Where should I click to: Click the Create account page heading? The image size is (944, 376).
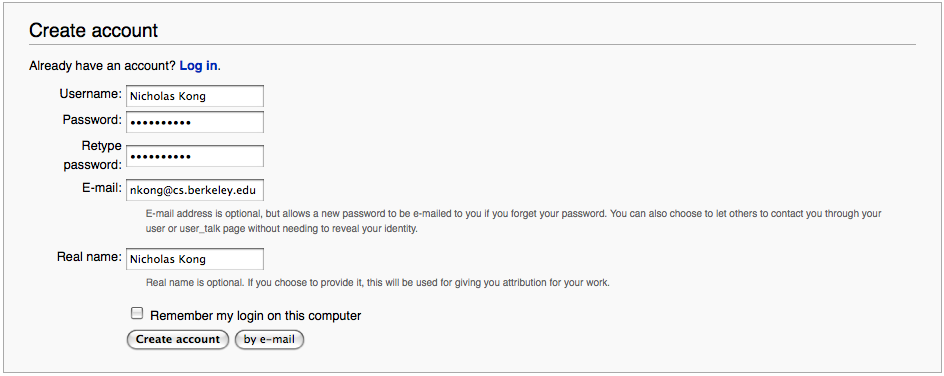pyautogui.click(x=93, y=30)
